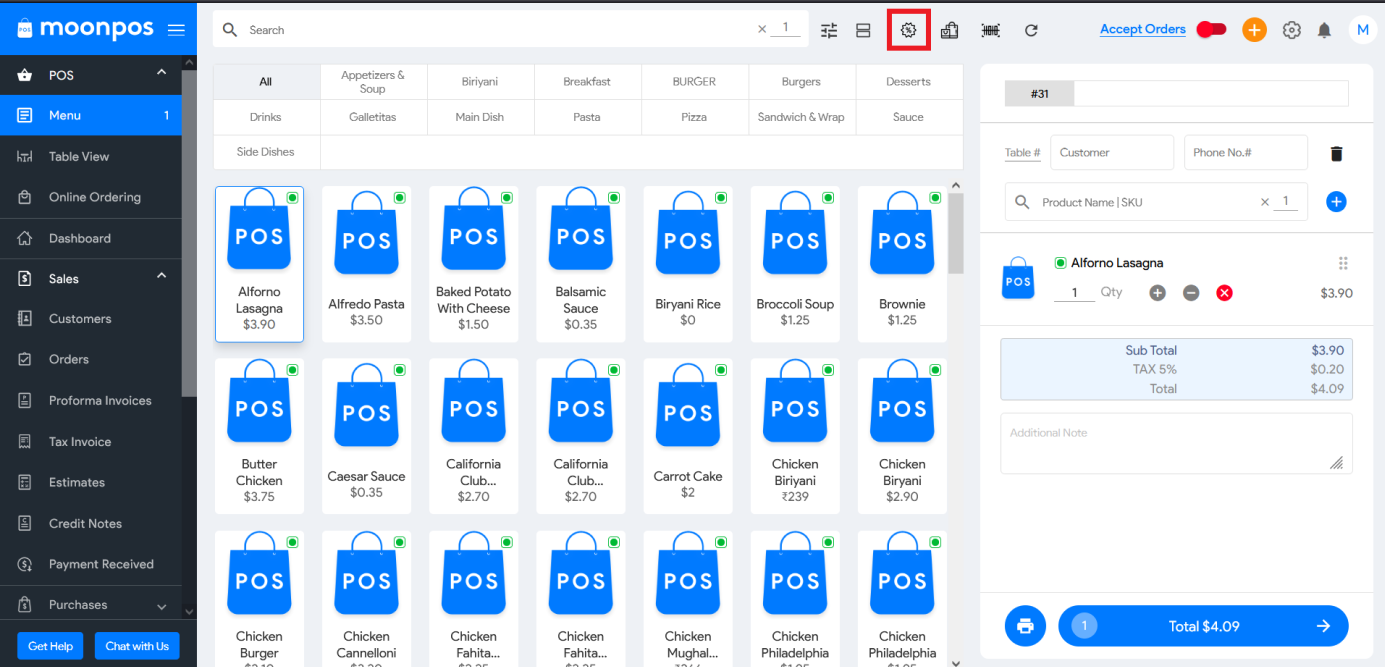Select the Pizza category tab
Screen dimensions: 1385x667
tap(694, 117)
